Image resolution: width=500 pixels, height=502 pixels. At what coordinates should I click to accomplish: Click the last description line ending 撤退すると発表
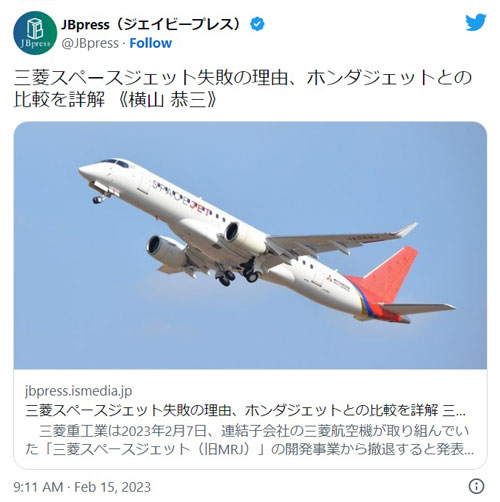point(249,449)
